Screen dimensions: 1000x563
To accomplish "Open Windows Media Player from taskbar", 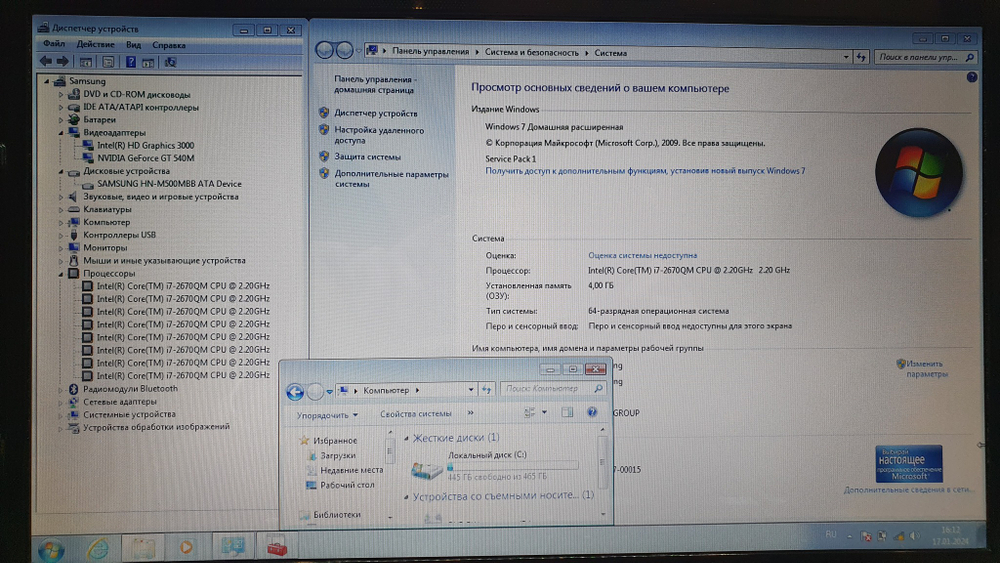I will (x=186, y=548).
